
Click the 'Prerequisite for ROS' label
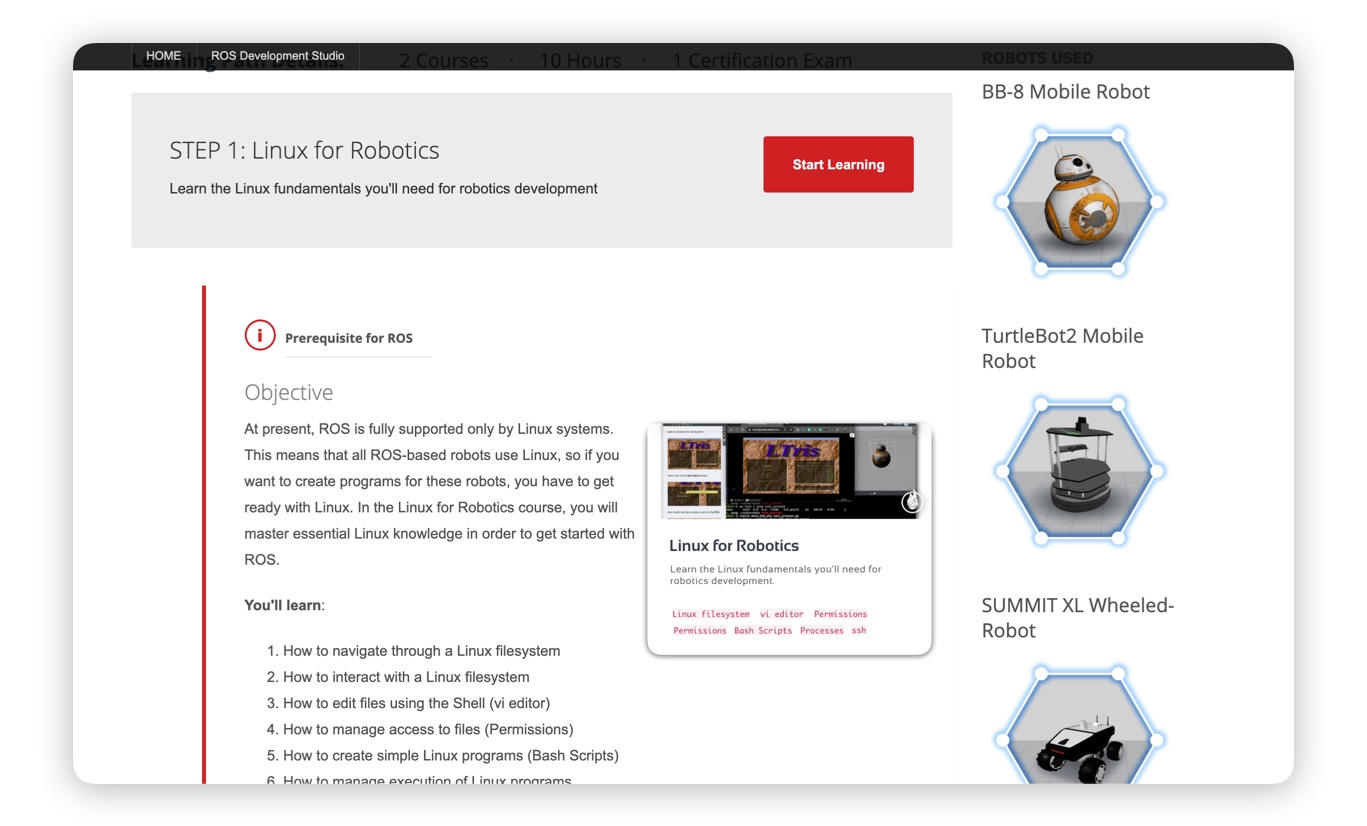[x=349, y=338]
